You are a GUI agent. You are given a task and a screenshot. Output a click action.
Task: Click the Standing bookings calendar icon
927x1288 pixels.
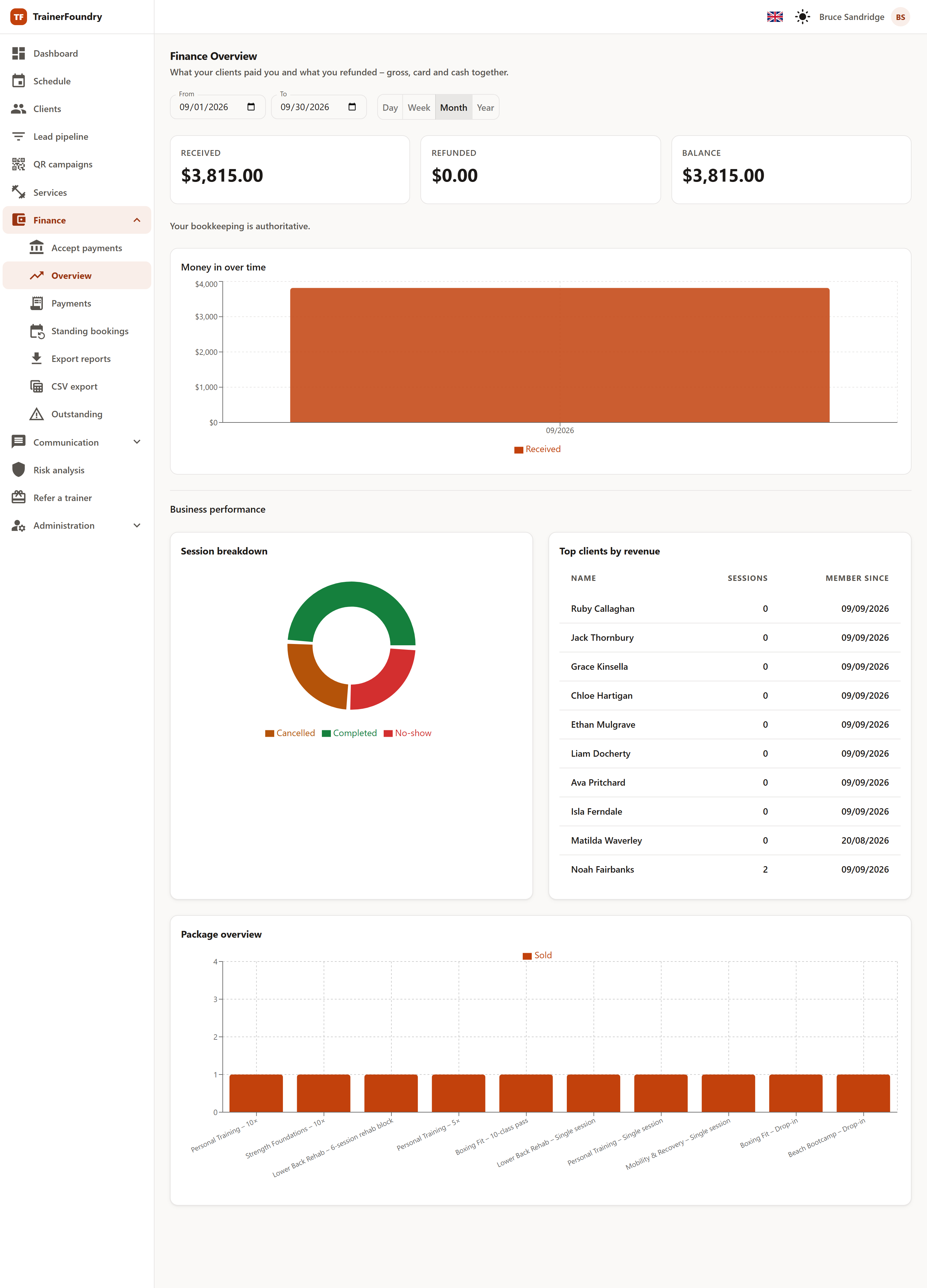click(37, 331)
